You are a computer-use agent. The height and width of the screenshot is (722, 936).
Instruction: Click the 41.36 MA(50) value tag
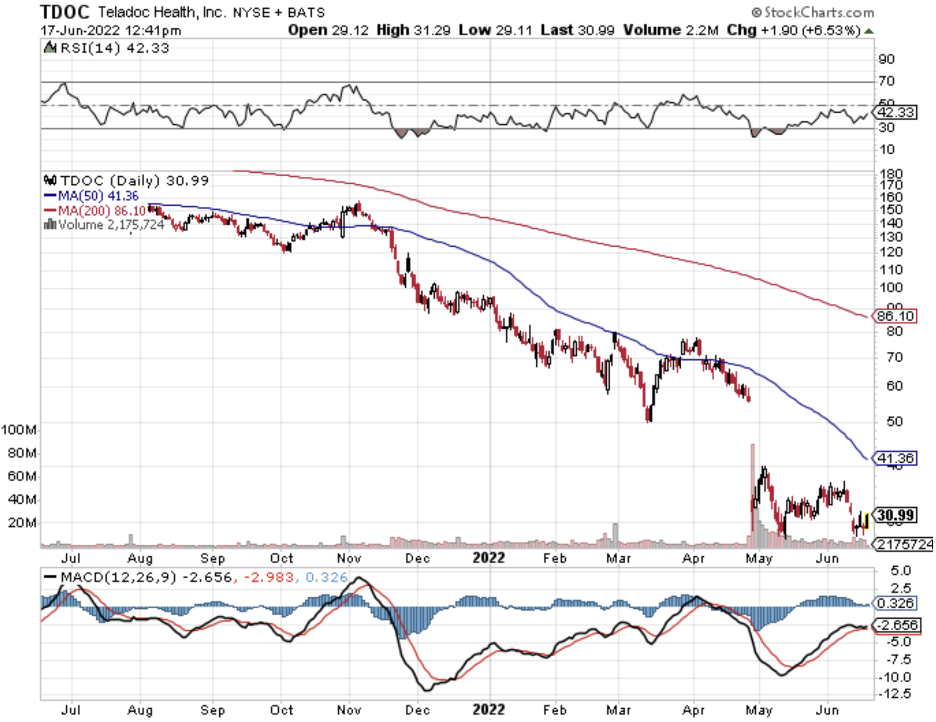[x=895, y=458]
